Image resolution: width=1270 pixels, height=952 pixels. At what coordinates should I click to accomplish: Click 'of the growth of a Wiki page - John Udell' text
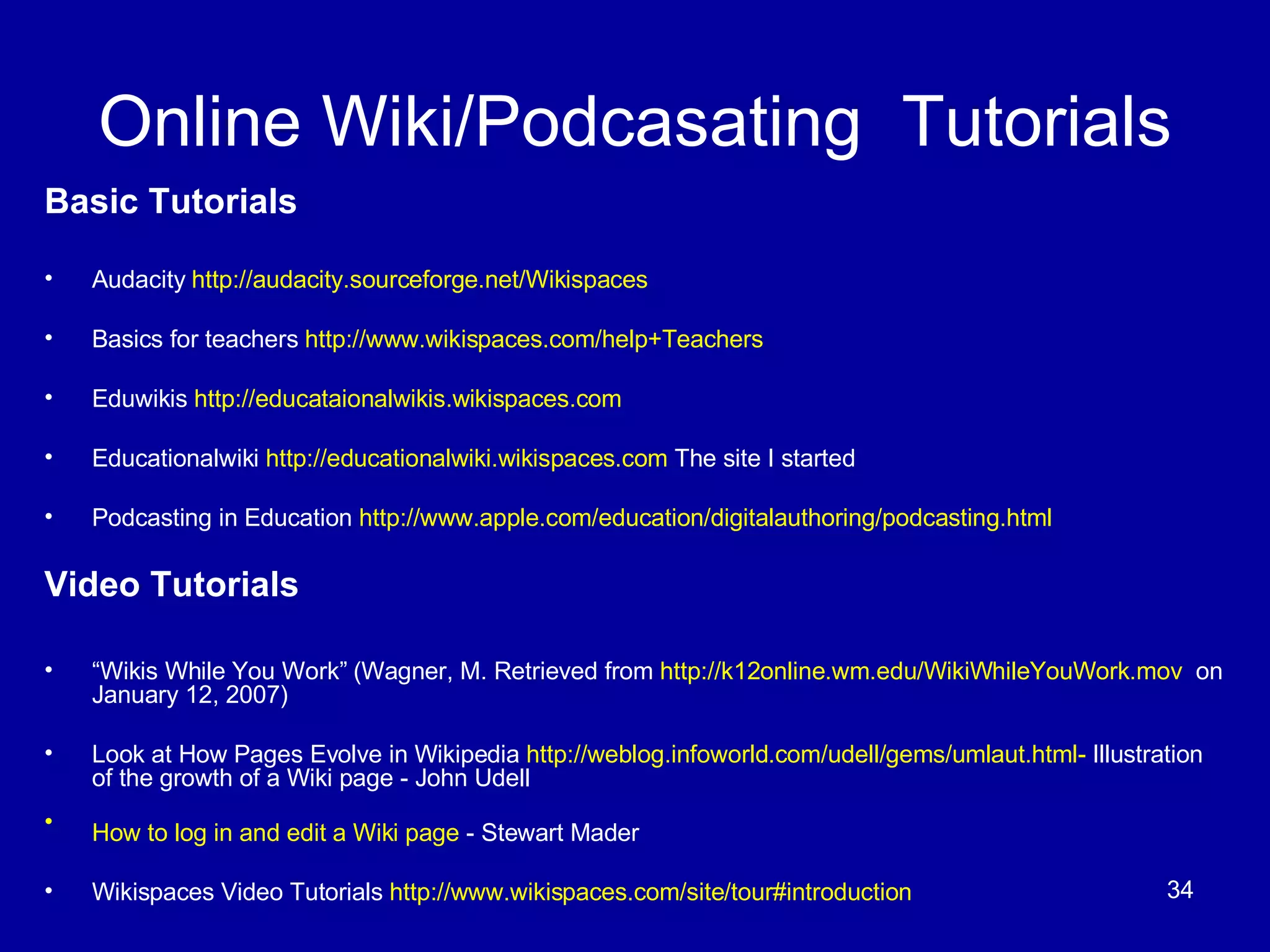pos(311,778)
